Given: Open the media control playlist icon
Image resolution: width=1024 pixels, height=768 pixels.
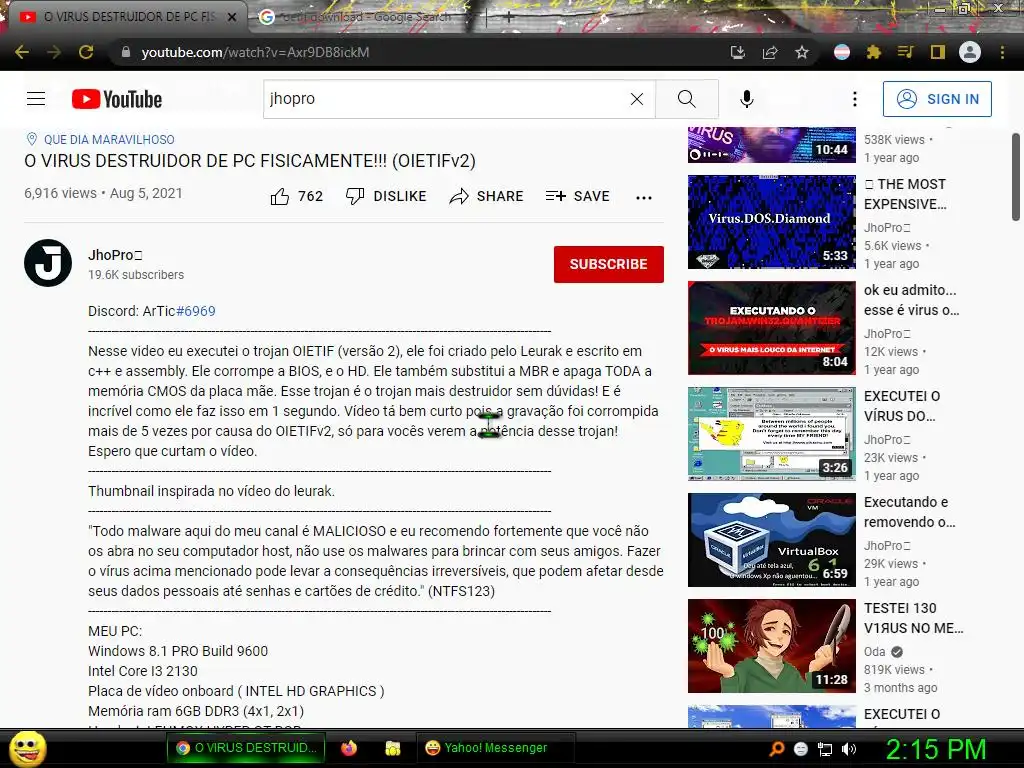Looking at the screenshot, I should (905, 52).
